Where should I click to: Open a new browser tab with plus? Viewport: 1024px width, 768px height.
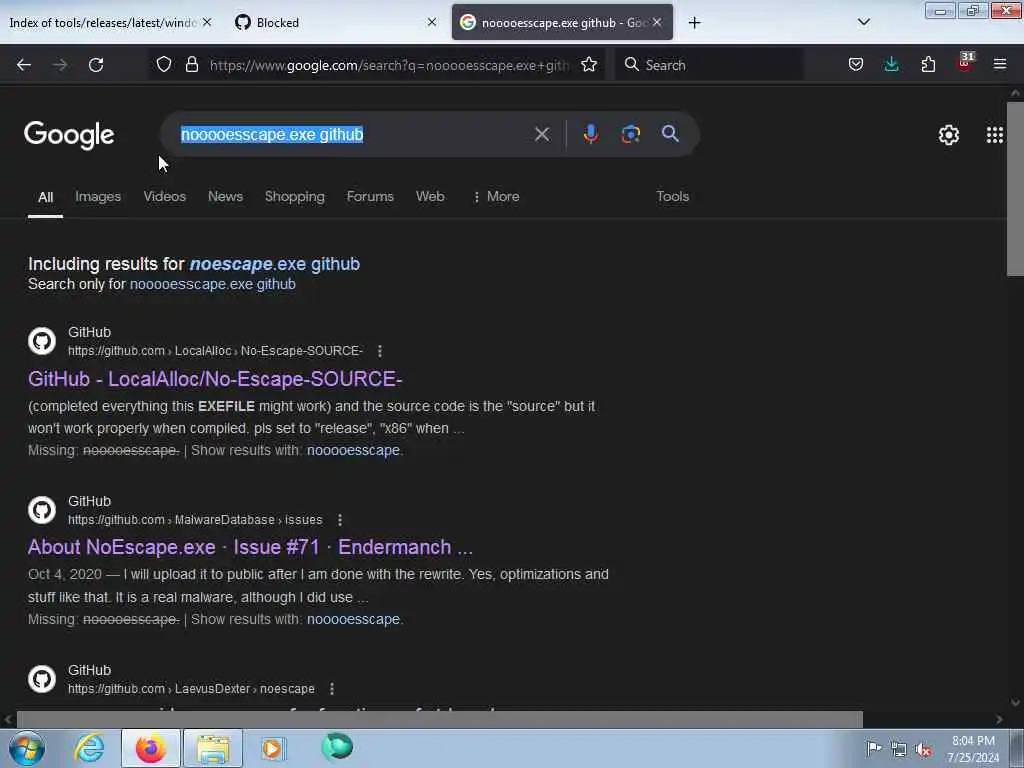(694, 23)
